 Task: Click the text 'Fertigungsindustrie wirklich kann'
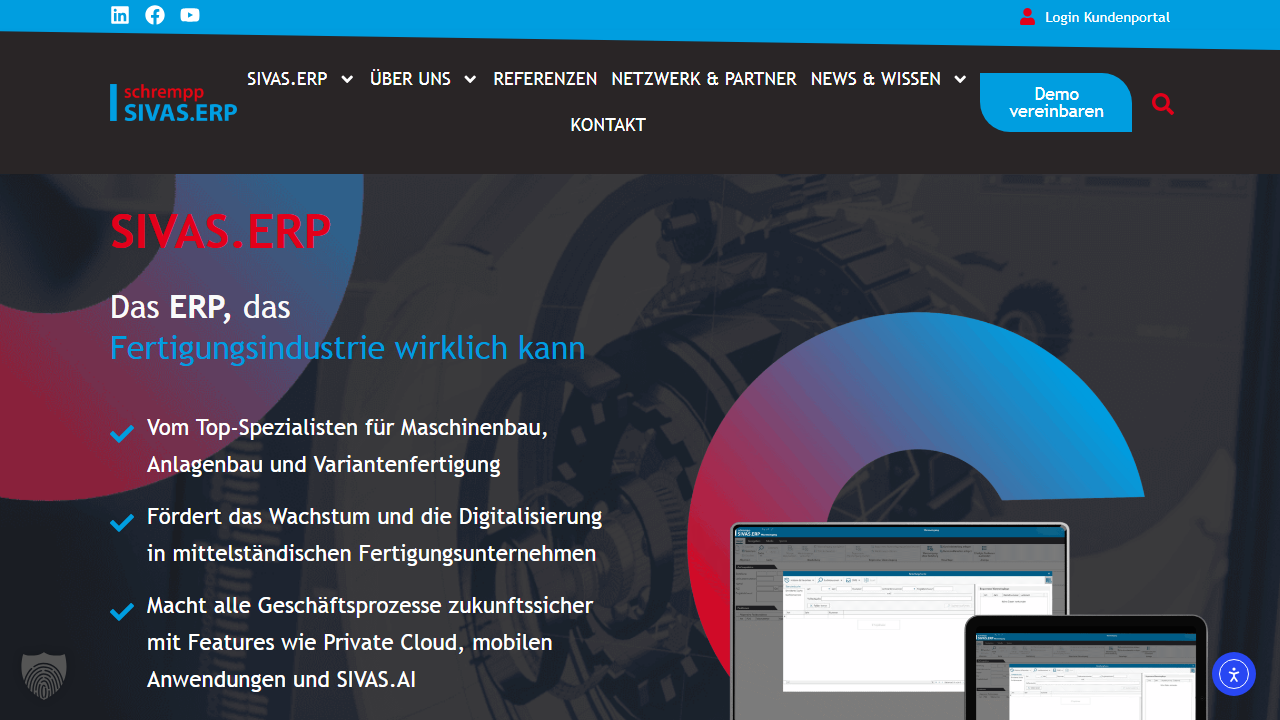point(347,348)
